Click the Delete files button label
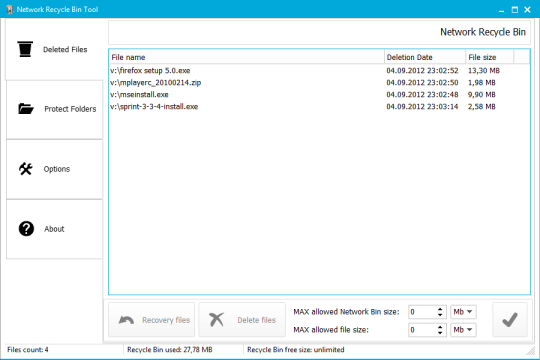Image resolution: width=540 pixels, height=360 pixels. tap(257, 320)
